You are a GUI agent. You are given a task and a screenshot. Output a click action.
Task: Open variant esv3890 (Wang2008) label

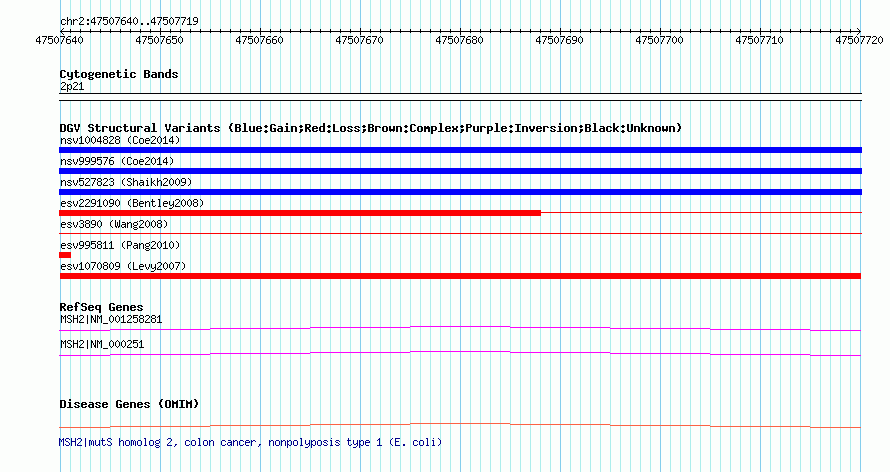pos(114,224)
